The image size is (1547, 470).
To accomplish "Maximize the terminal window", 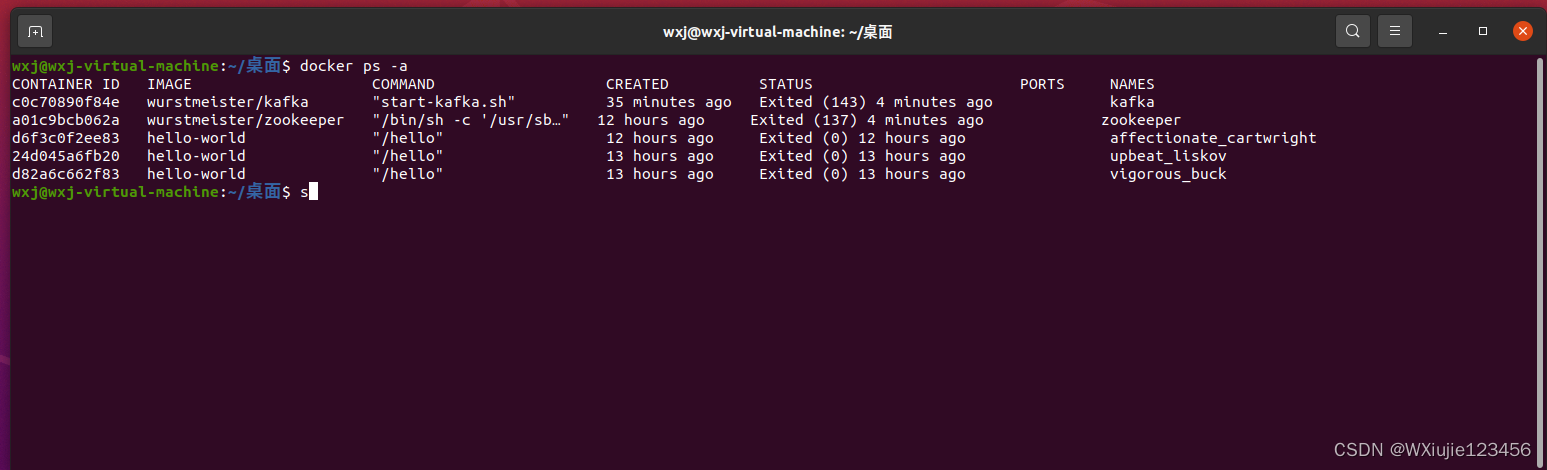I will point(1483,31).
